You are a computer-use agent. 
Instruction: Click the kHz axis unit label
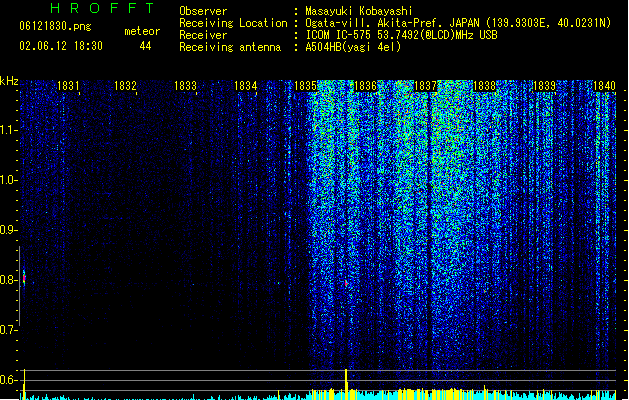pos(9,81)
